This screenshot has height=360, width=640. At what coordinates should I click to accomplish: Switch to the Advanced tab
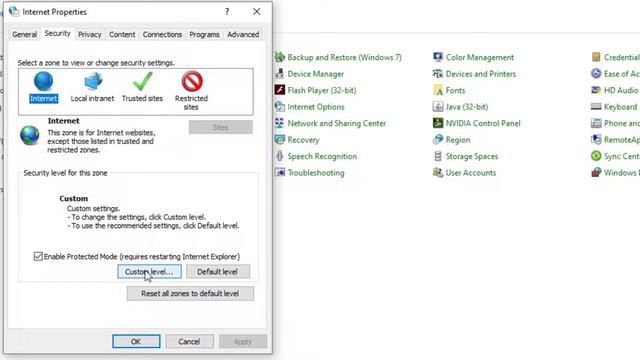click(243, 34)
